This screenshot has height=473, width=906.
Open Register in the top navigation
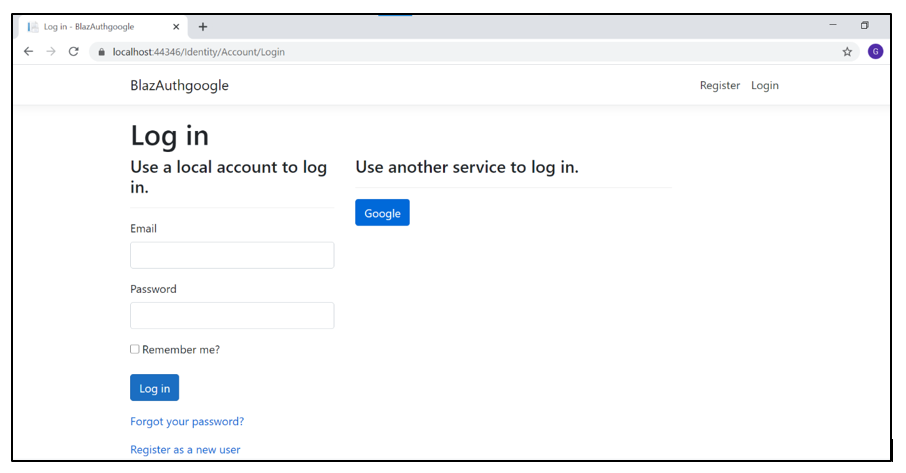[720, 86]
